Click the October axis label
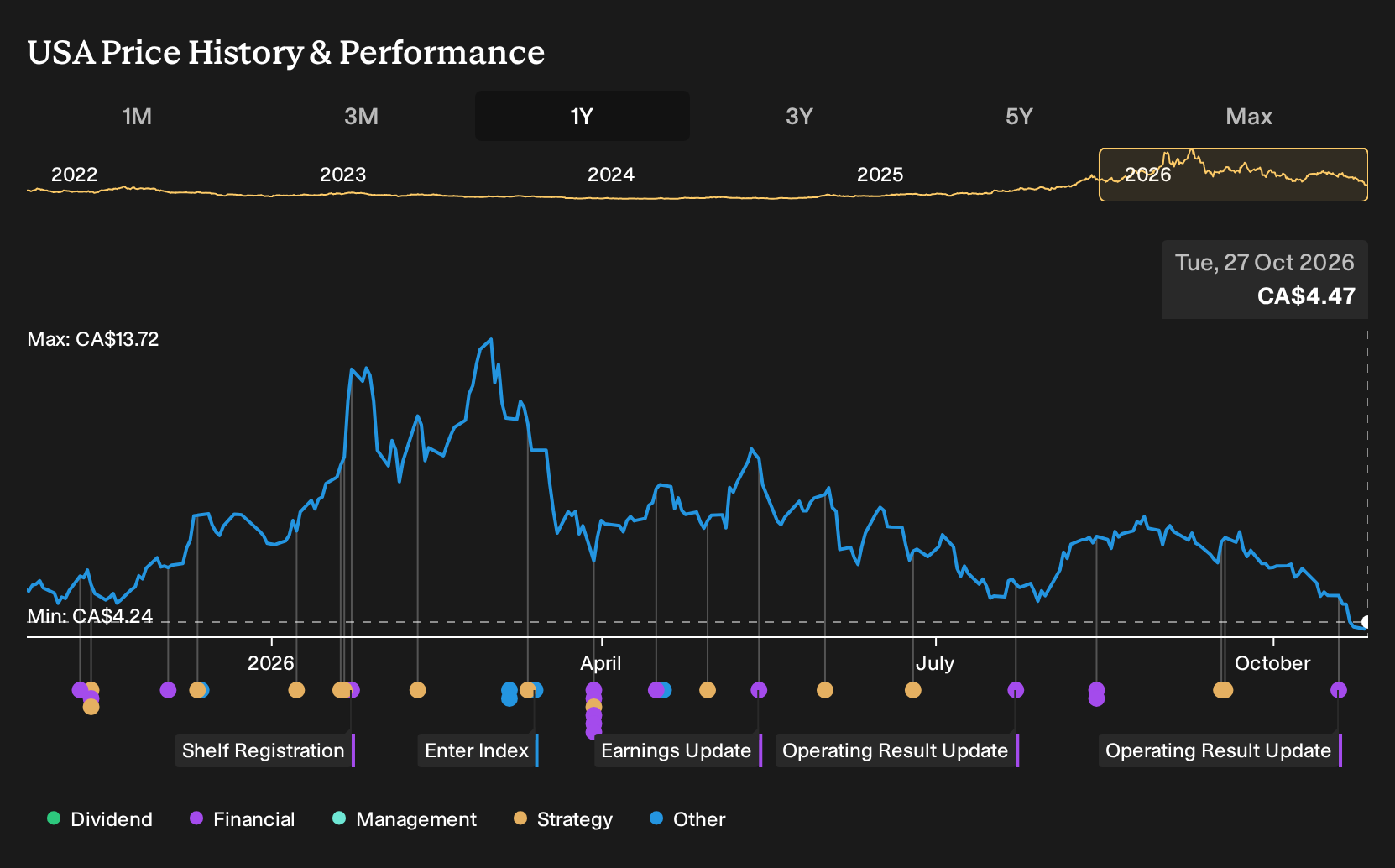The width and height of the screenshot is (1395, 868). click(x=1272, y=663)
